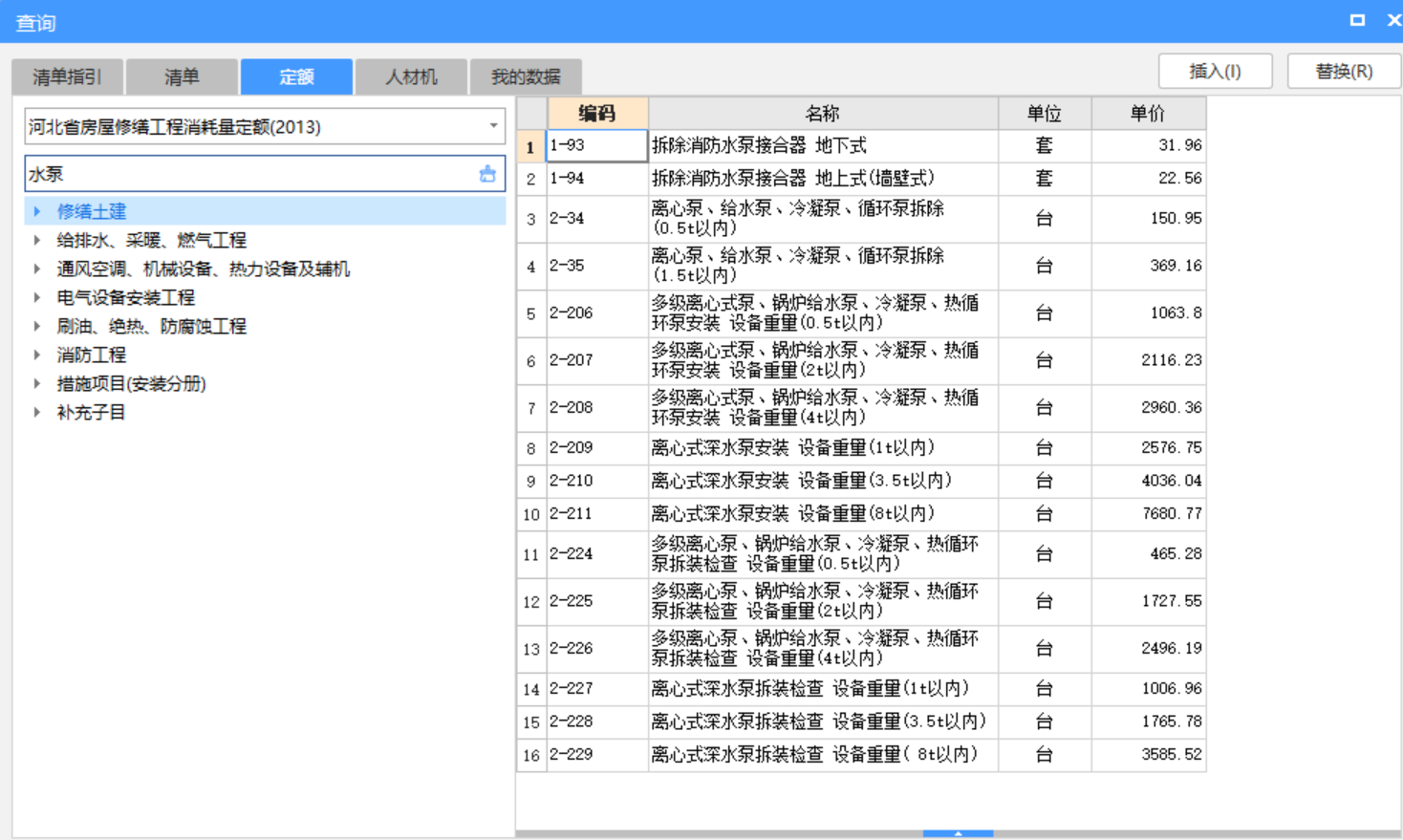Expand the 电气设备安装工程 node arrow
The width and height of the screenshot is (1403, 840).
[x=36, y=297]
